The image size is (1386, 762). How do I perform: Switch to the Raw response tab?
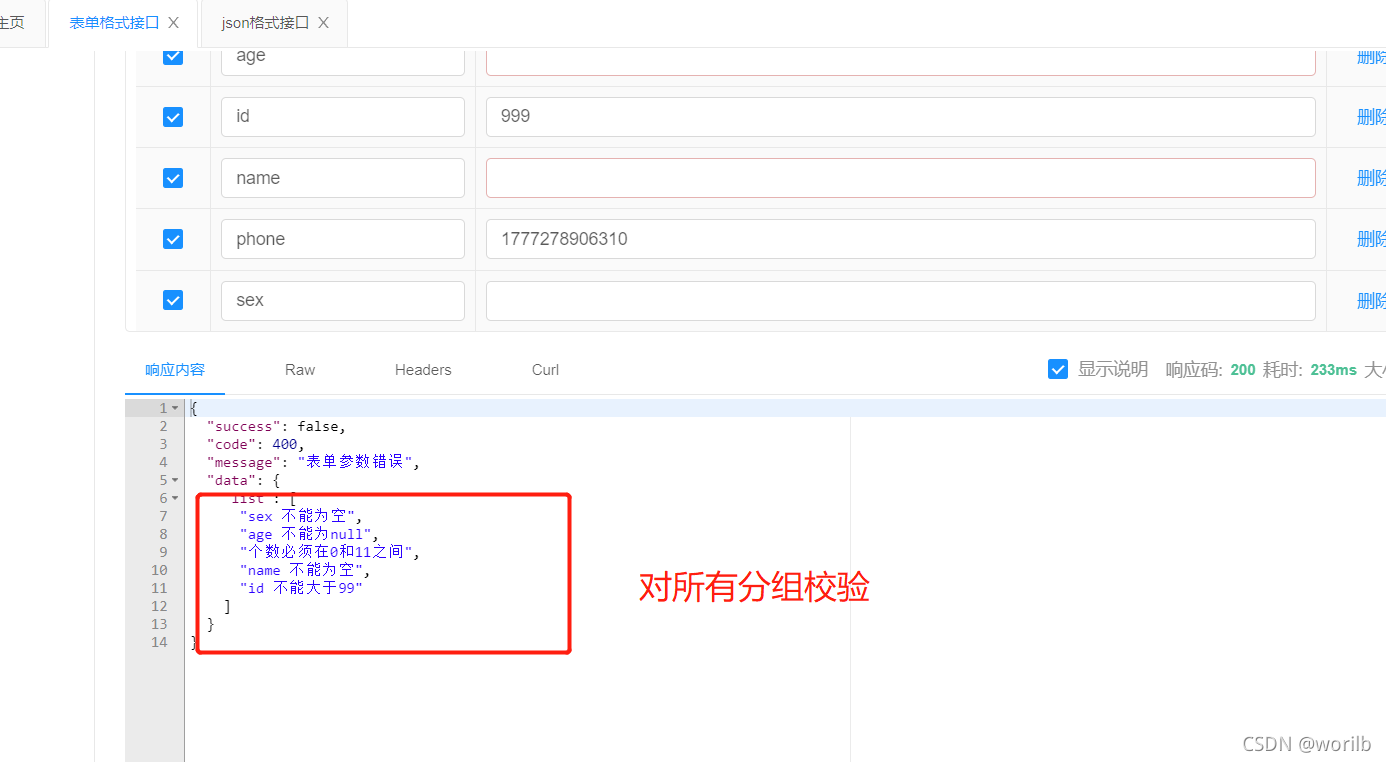(300, 370)
